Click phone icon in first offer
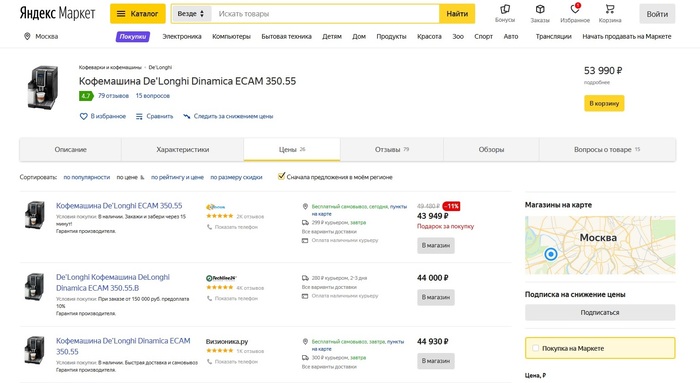Image resolution: width=700 pixels, height=383 pixels. coord(209,227)
